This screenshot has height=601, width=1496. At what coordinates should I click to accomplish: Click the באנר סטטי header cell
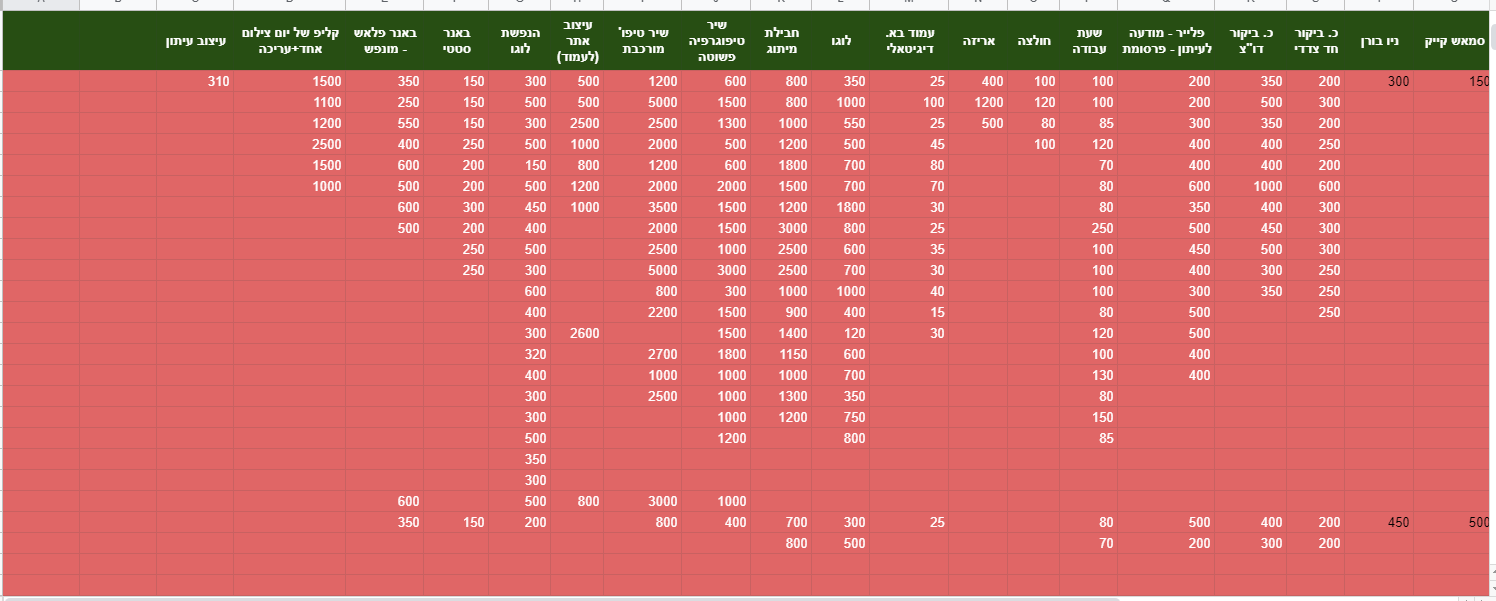click(456, 41)
